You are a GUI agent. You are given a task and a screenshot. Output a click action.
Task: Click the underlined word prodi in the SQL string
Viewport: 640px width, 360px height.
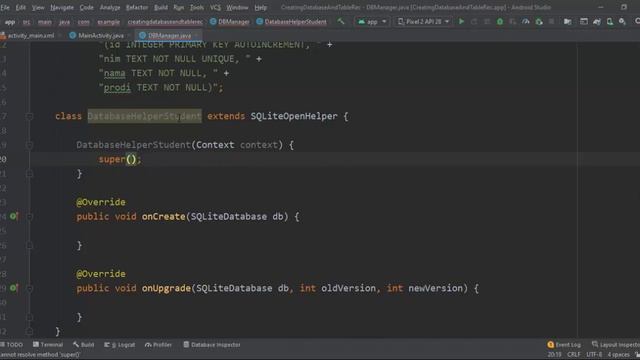click(x=117, y=88)
